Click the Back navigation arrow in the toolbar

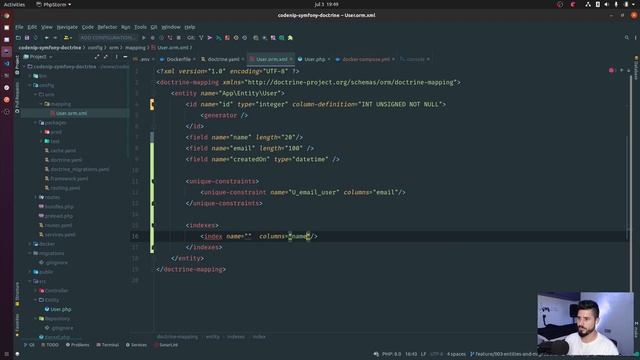pos(47,38)
